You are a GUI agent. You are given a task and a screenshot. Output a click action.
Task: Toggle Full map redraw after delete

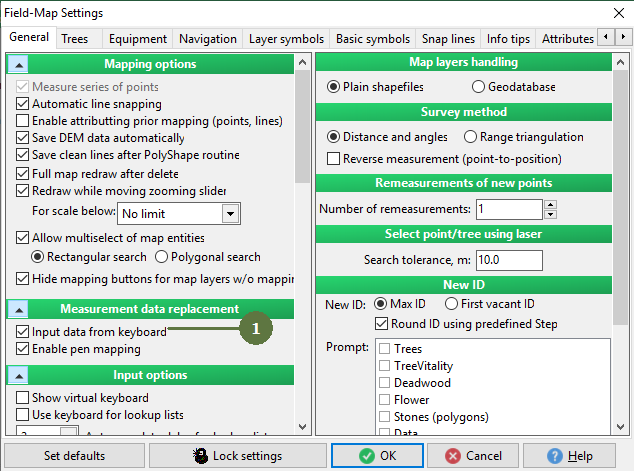(22, 174)
